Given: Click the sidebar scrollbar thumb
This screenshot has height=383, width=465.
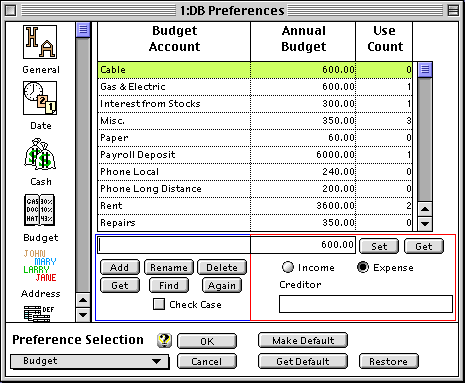Looking at the screenshot, I should [83, 30].
